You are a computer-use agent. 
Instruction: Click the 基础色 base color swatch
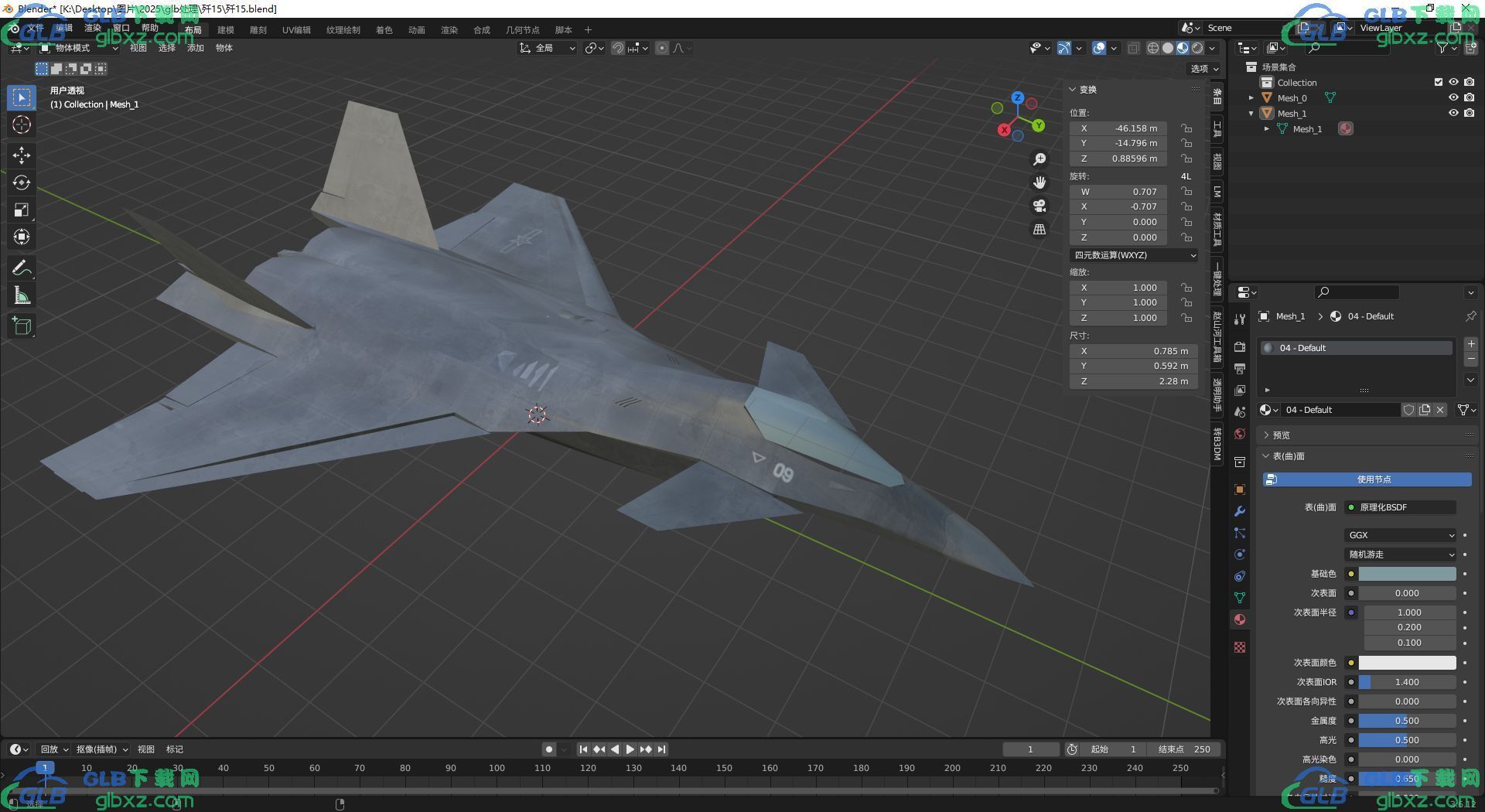tap(1407, 574)
